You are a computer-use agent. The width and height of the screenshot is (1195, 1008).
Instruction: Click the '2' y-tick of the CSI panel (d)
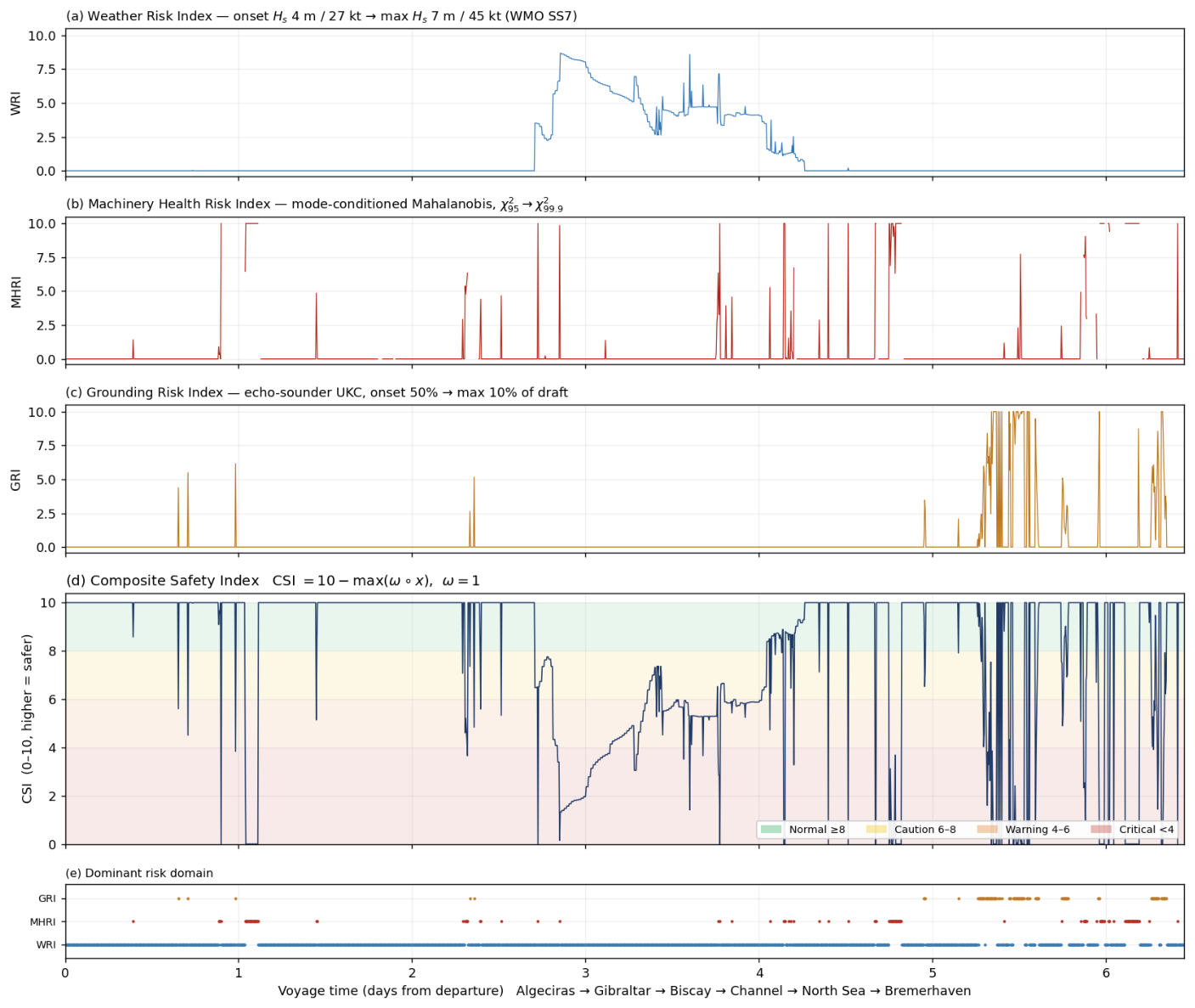pyautogui.click(x=52, y=797)
